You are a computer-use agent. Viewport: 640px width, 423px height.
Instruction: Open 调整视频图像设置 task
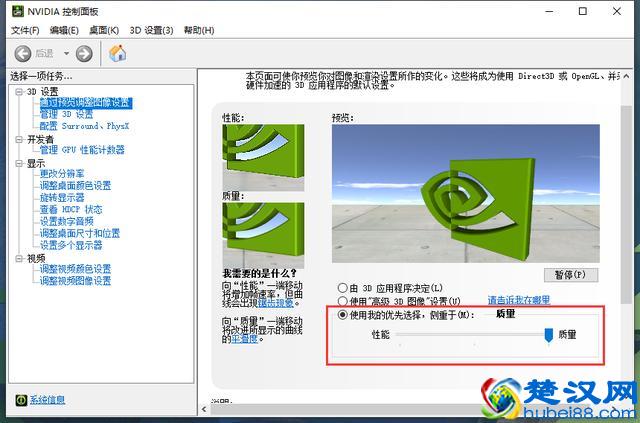(75, 281)
